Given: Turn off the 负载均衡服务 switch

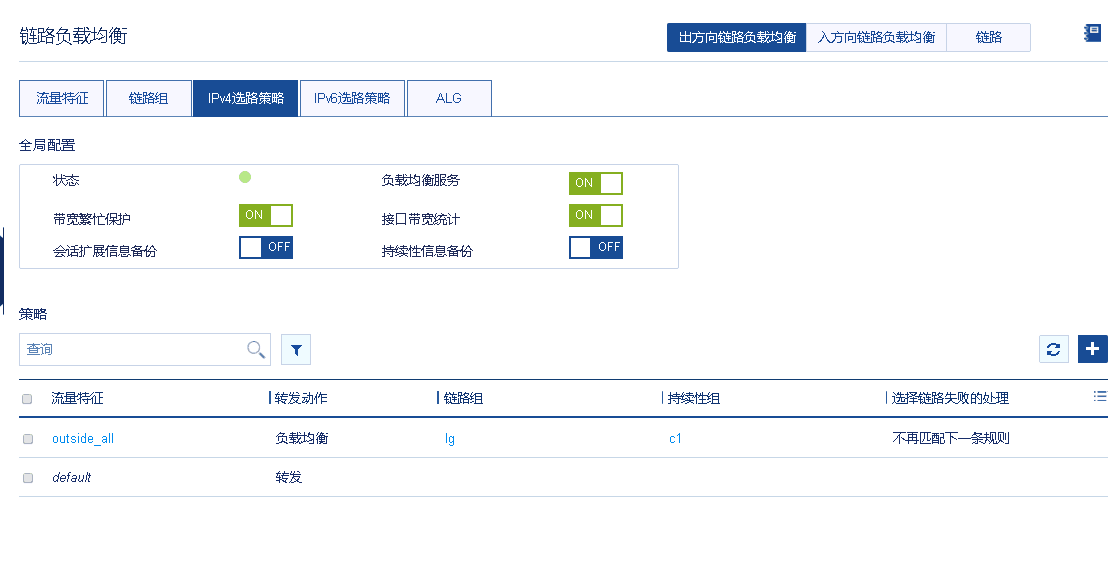Looking at the screenshot, I should tap(595, 183).
